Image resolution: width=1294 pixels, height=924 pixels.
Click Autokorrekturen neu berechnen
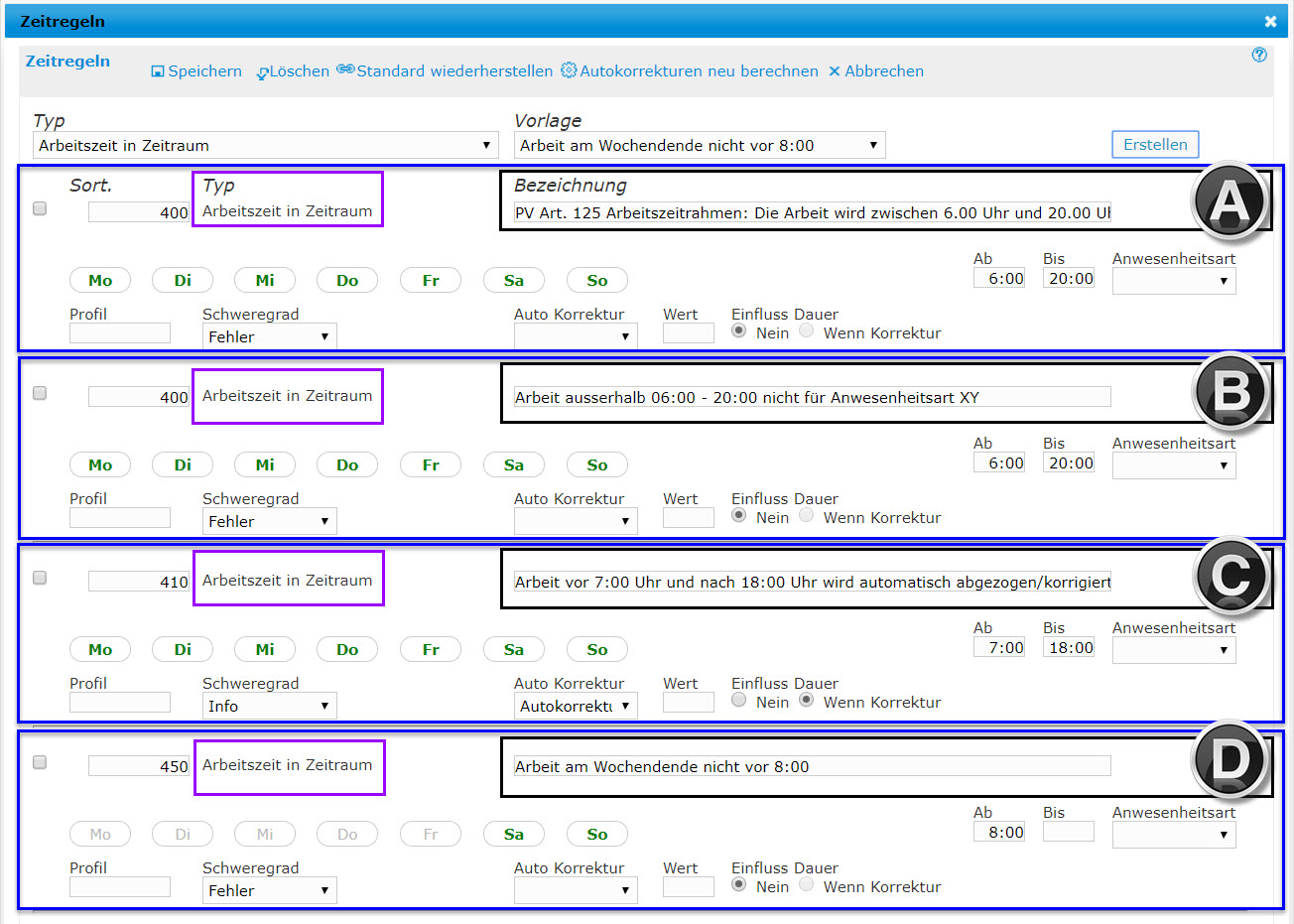tap(690, 71)
